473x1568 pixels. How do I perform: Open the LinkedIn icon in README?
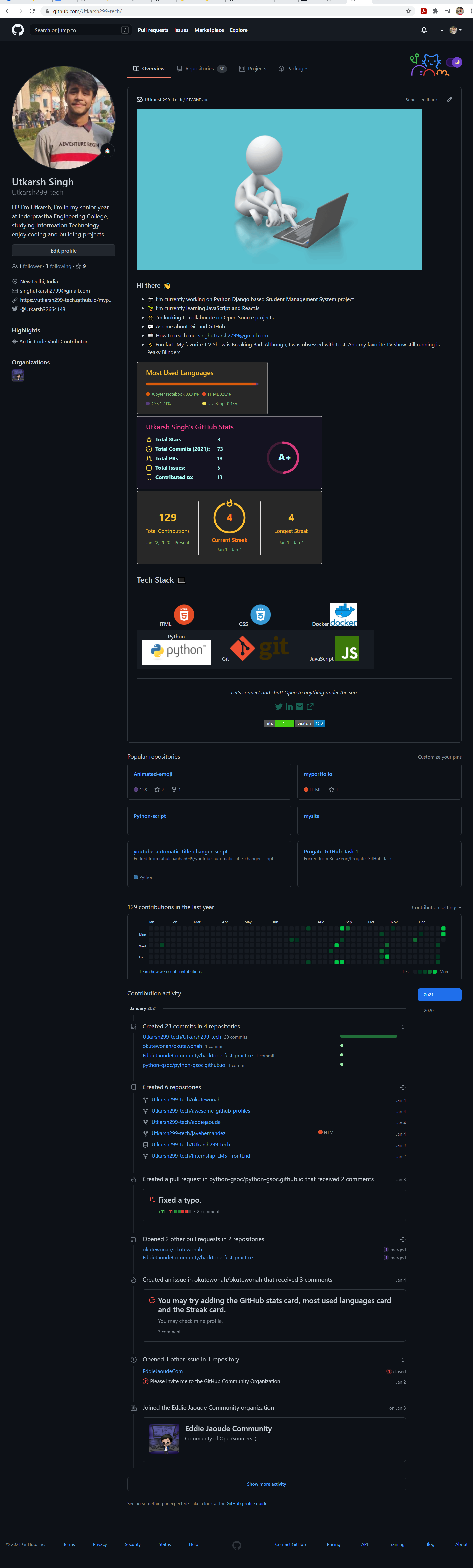pyautogui.click(x=289, y=706)
